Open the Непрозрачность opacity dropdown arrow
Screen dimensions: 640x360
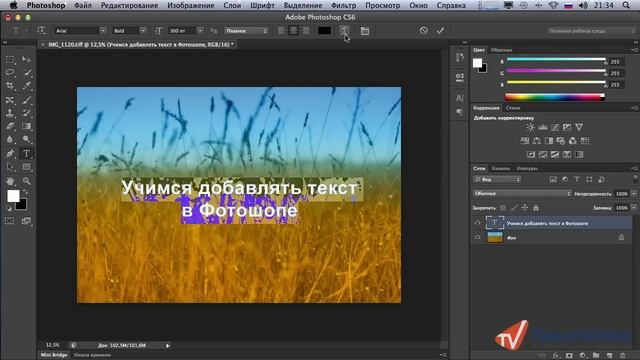[634, 193]
